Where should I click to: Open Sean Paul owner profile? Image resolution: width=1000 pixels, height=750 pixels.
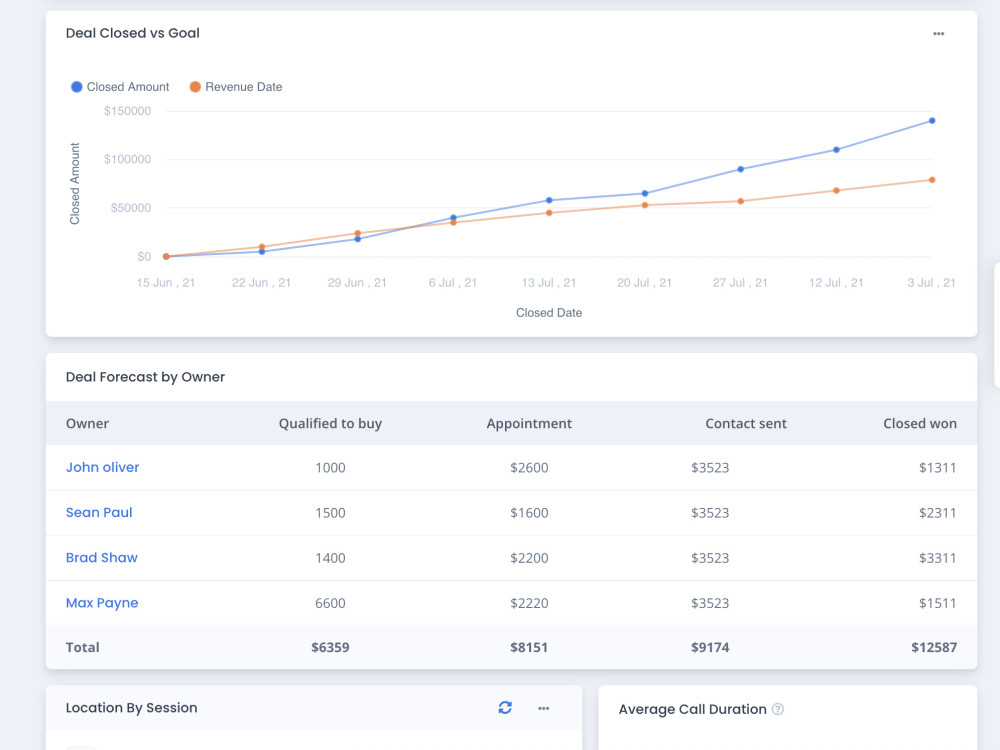(99, 512)
